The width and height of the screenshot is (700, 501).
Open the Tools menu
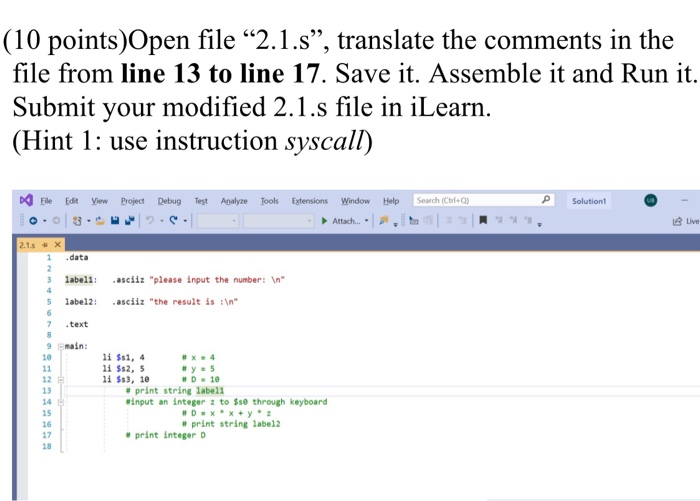tap(270, 201)
